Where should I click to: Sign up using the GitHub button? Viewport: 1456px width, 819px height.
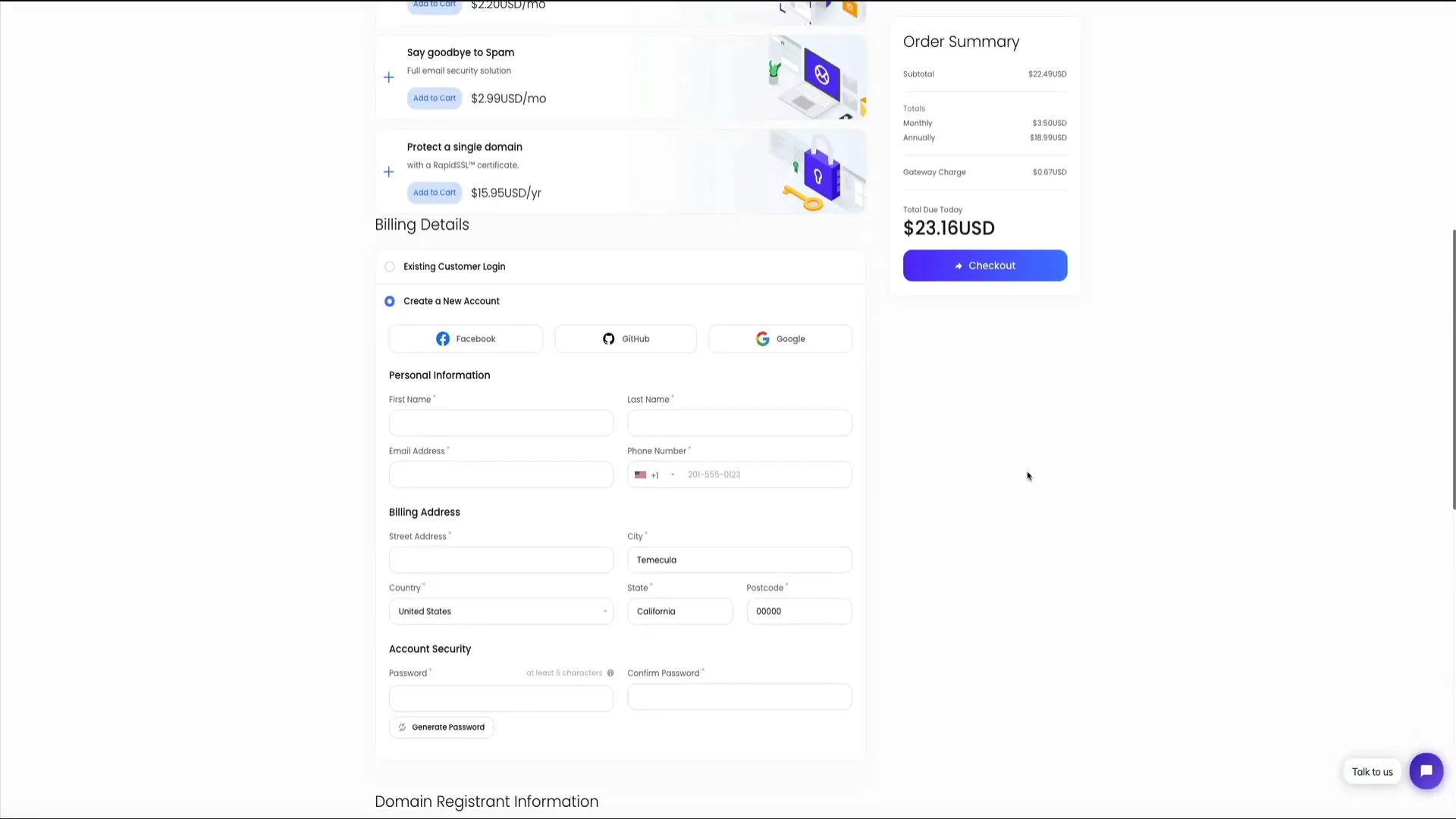click(626, 339)
